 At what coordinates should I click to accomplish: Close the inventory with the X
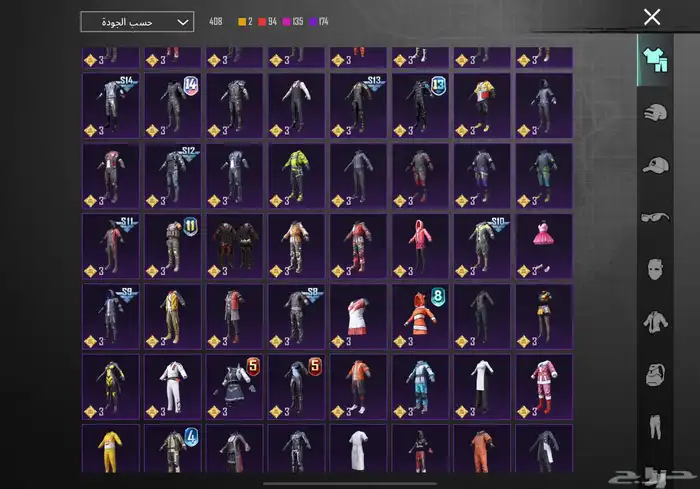tap(652, 17)
